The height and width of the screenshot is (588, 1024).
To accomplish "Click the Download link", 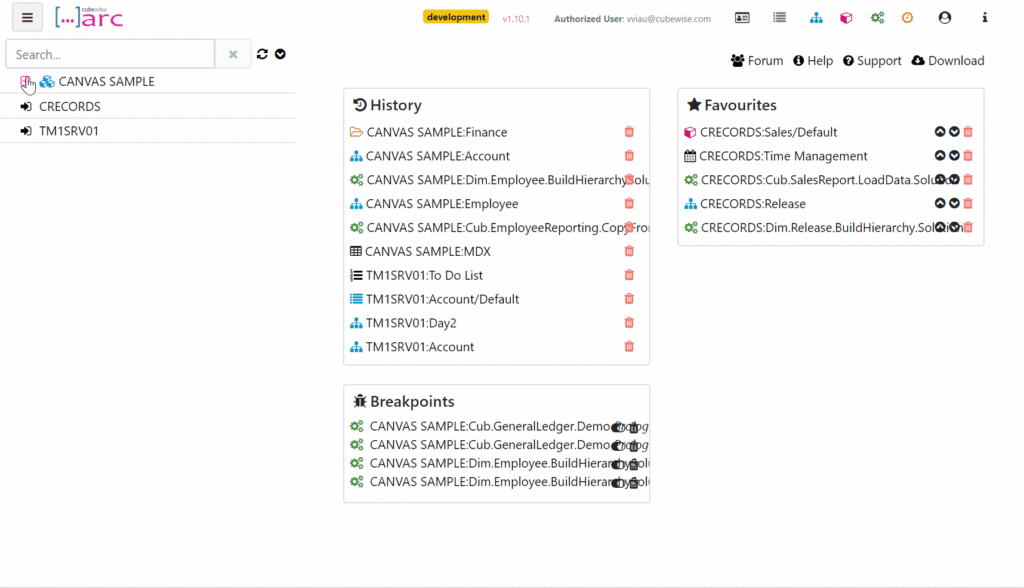I will (x=947, y=61).
